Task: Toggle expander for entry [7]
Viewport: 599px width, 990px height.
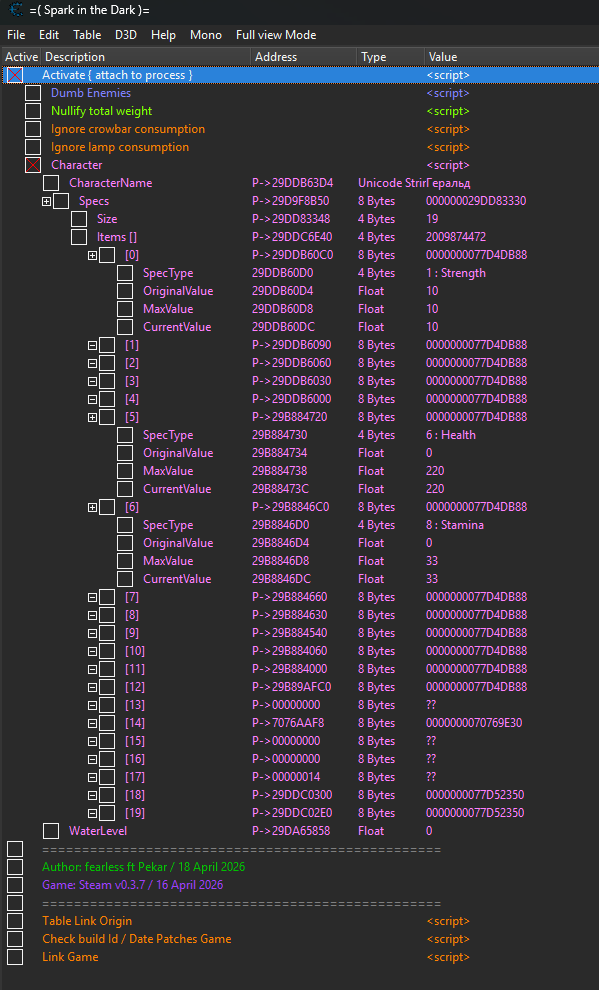Action: point(92,597)
